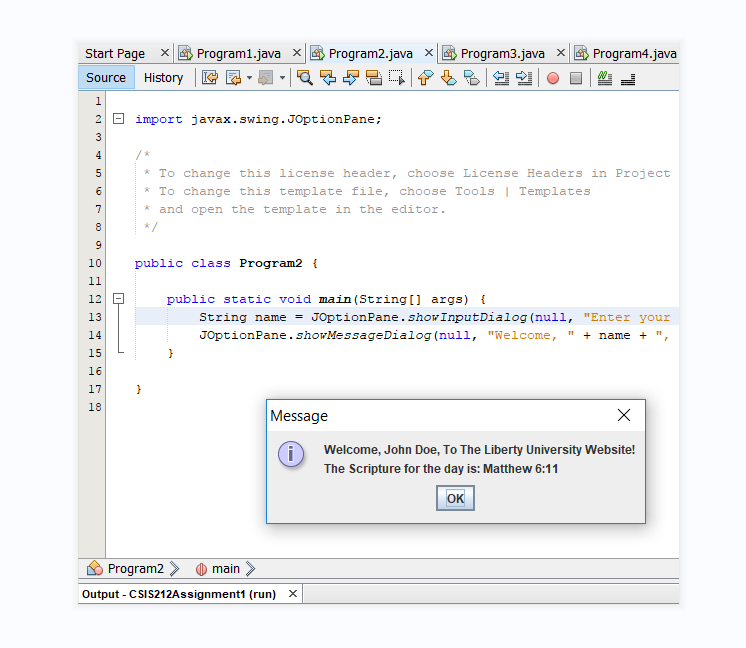Click Stop Macro Recording square icon
Viewport: 746px width, 648px height.
[576, 78]
